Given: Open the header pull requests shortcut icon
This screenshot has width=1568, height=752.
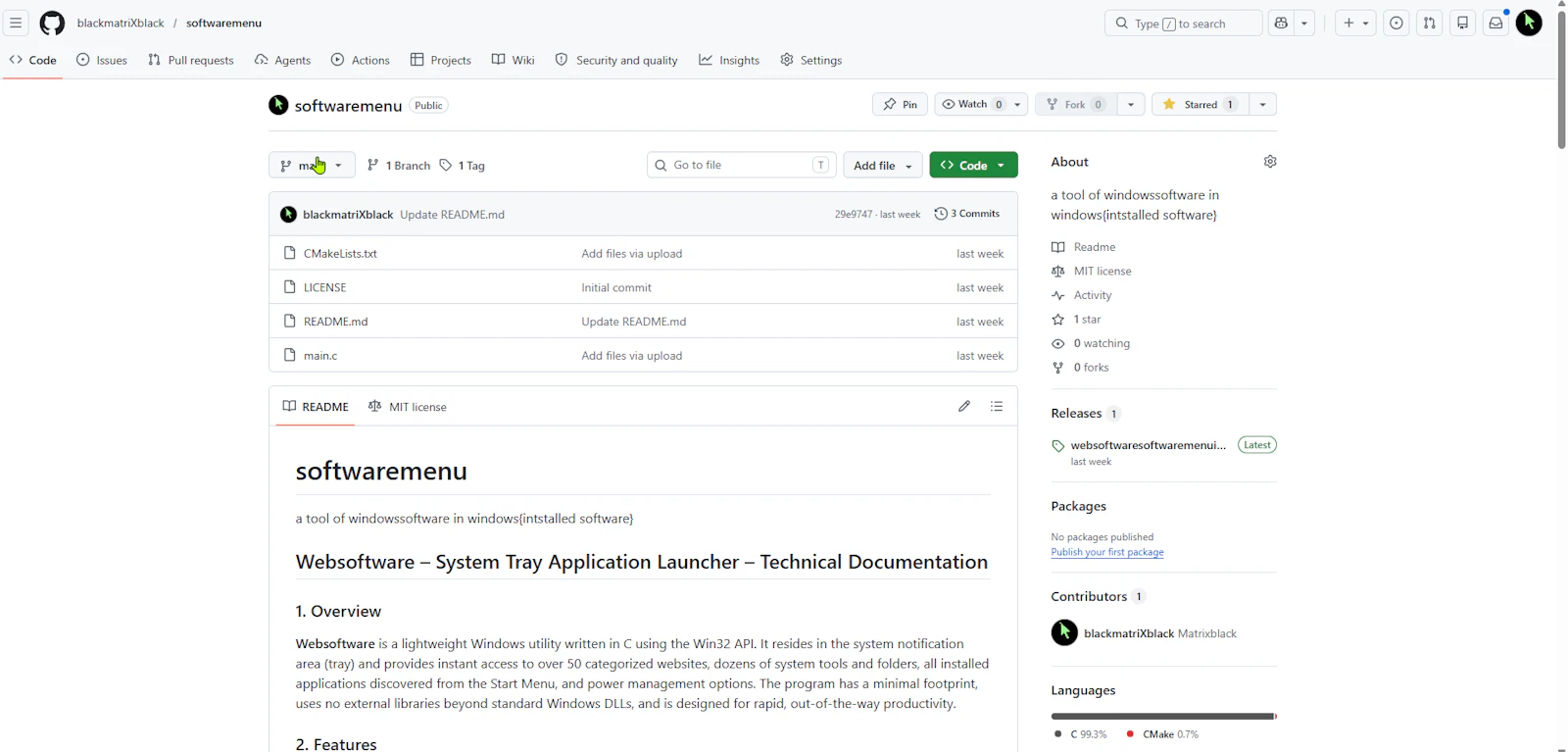Looking at the screenshot, I should point(1430,23).
